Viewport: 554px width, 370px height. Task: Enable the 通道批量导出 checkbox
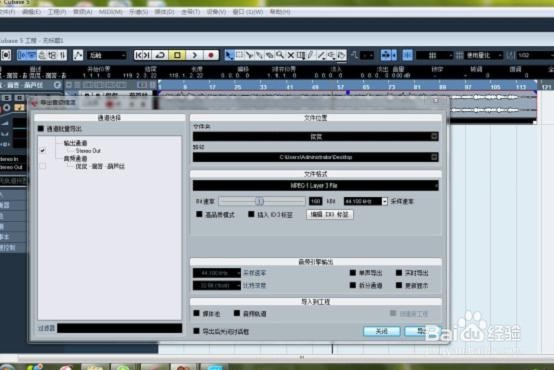tap(41, 129)
